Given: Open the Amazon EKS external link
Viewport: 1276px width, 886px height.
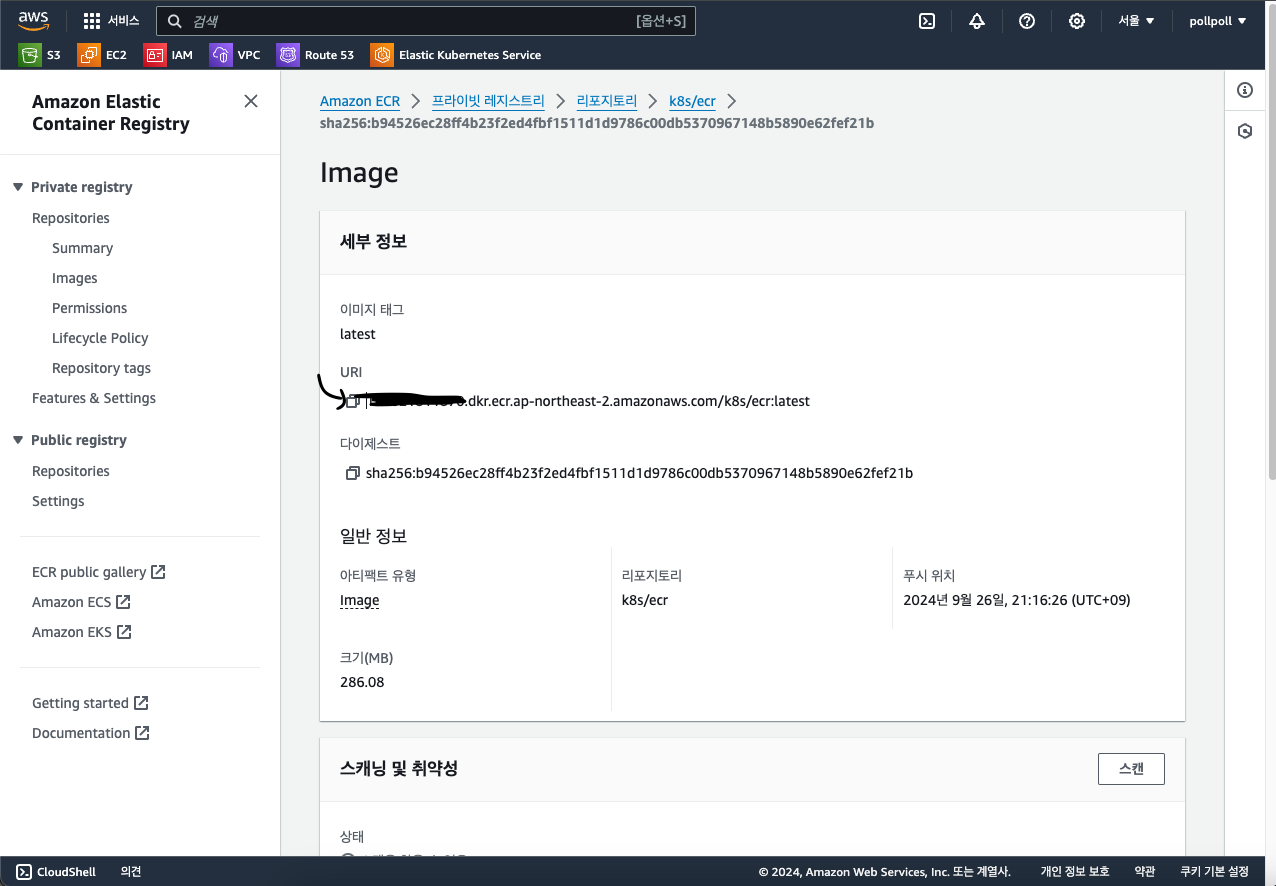Looking at the screenshot, I should 82,632.
